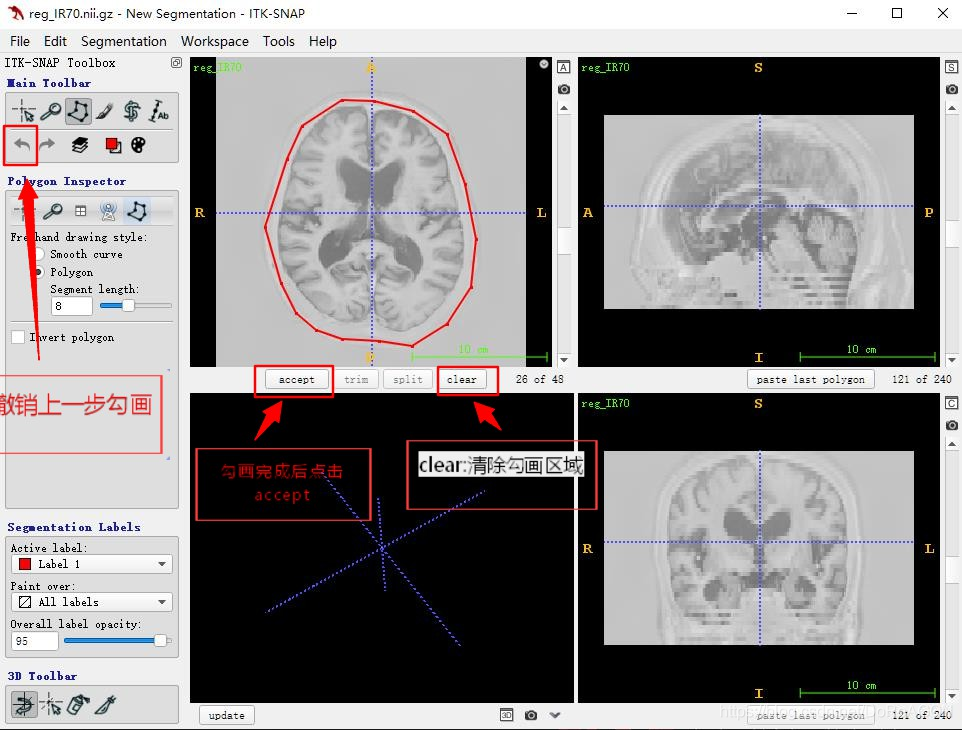962x730 pixels.
Task: Click the label opacity value field showing 95
Action: pyautogui.click(x=34, y=640)
